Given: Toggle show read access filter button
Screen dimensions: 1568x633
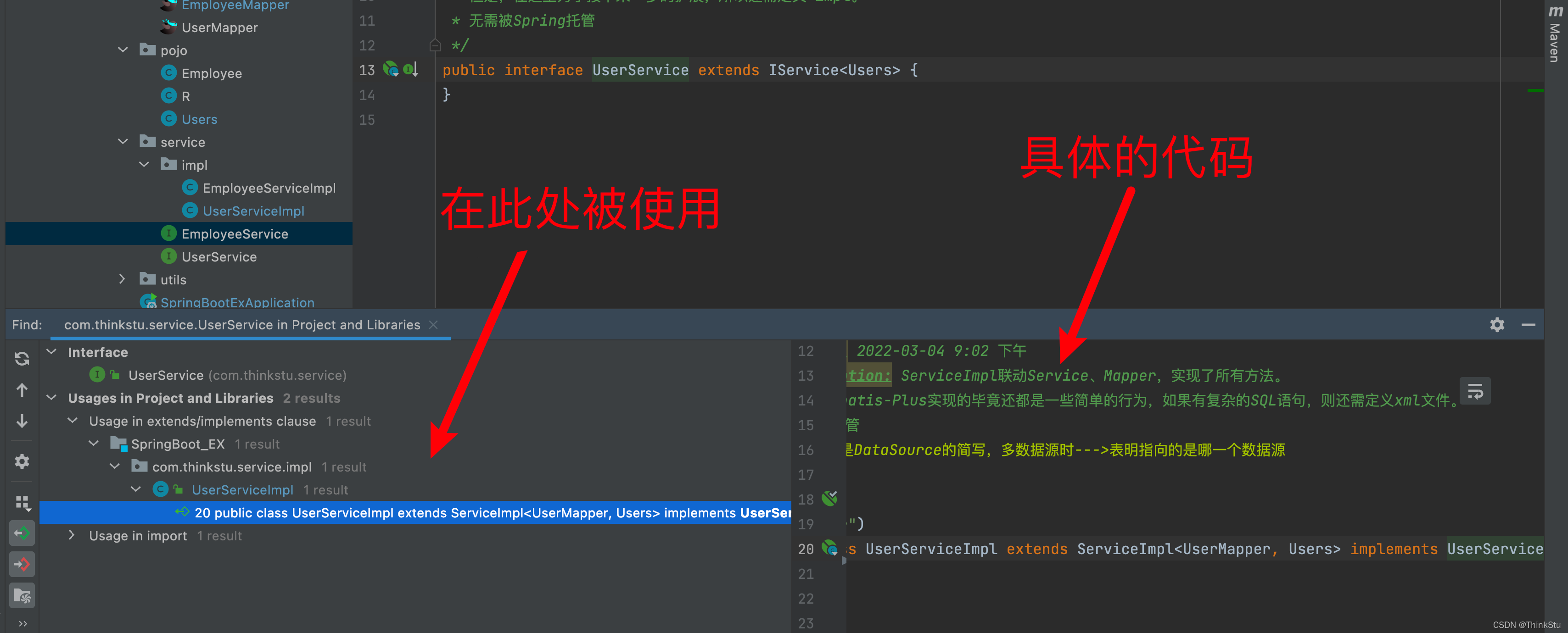Looking at the screenshot, I should [22, 533].
